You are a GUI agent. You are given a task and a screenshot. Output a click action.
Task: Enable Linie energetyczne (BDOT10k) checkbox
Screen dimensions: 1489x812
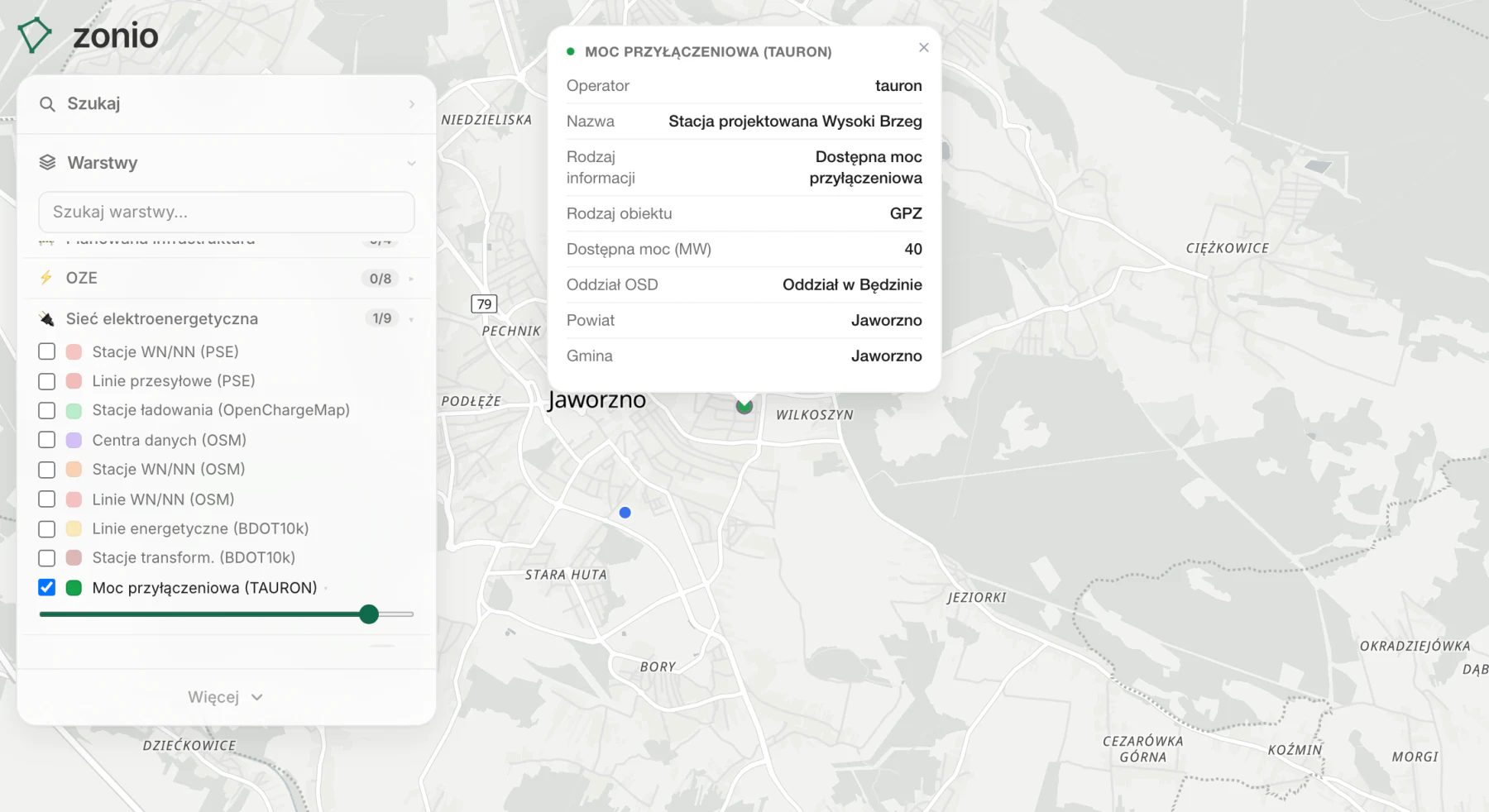coord(47,528)
